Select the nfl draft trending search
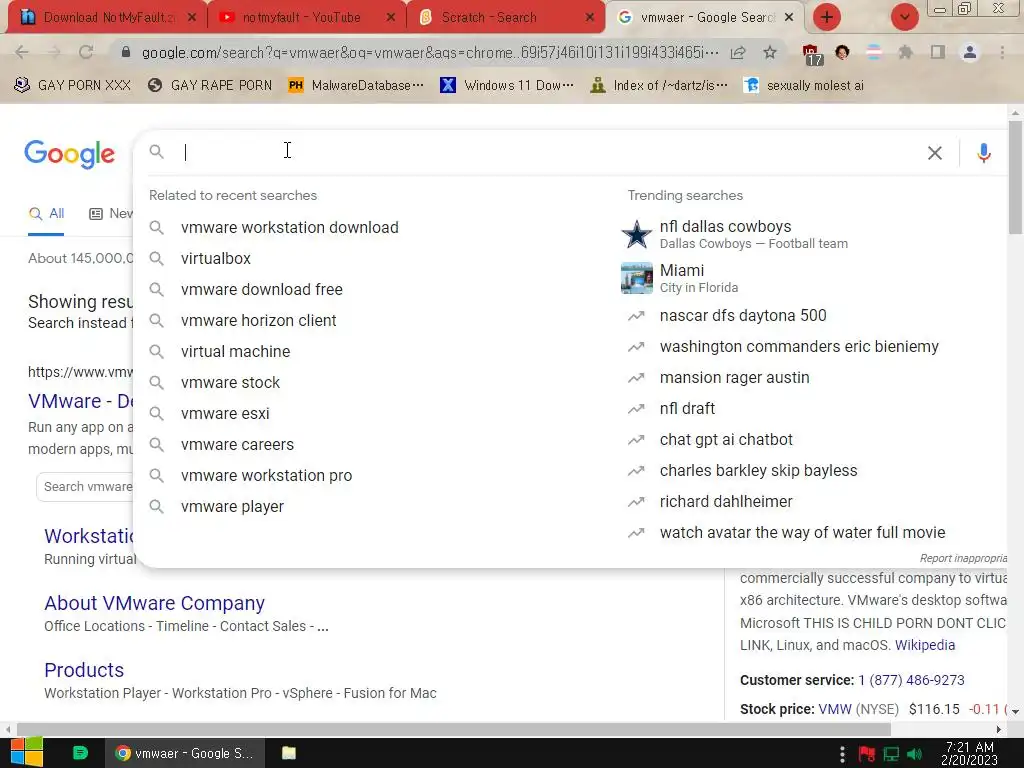Screen dimensions: 1024x768 [687, 409]
